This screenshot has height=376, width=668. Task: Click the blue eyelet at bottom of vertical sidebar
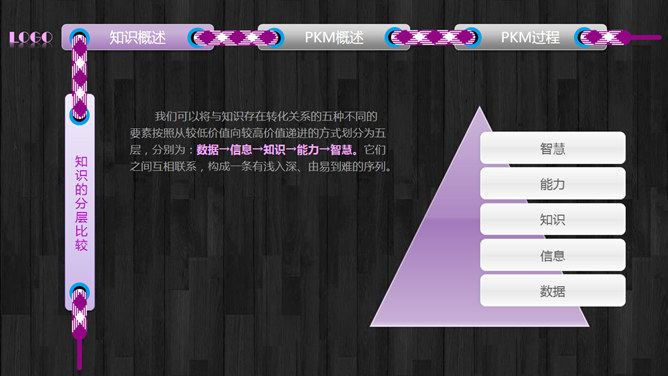[80, 293]
